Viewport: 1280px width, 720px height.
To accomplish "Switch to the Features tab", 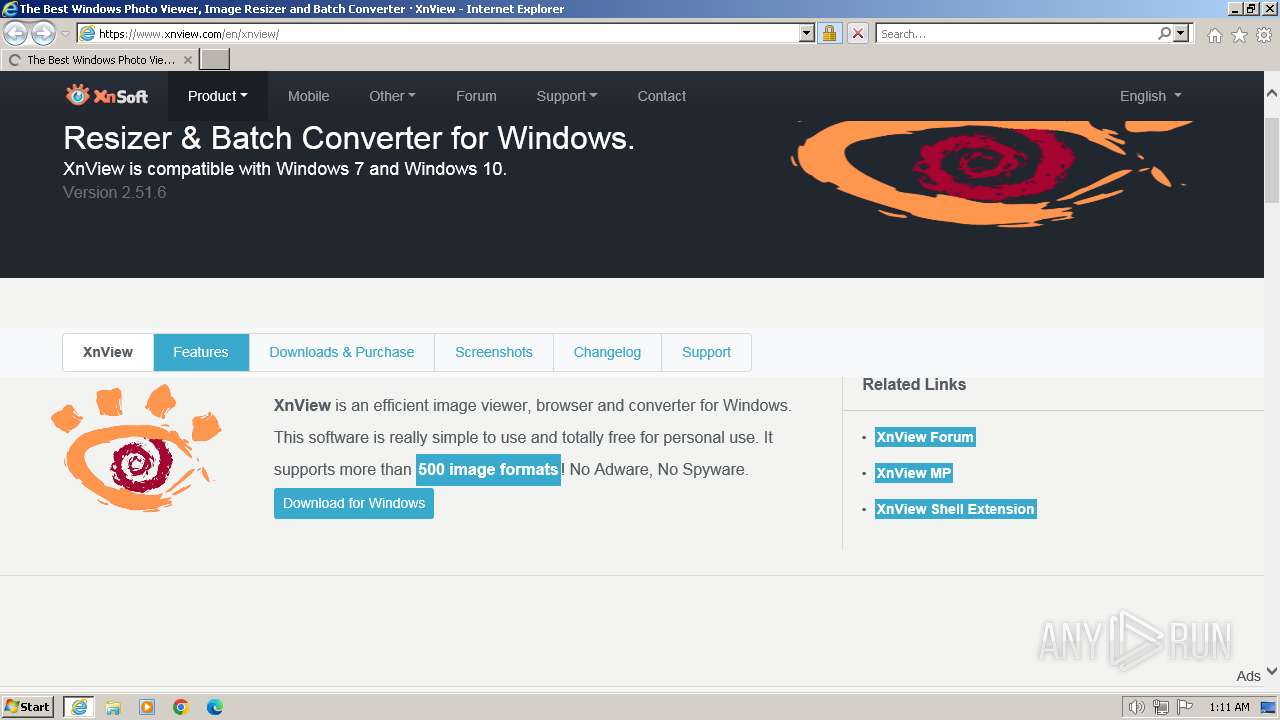I will [201, 352].
